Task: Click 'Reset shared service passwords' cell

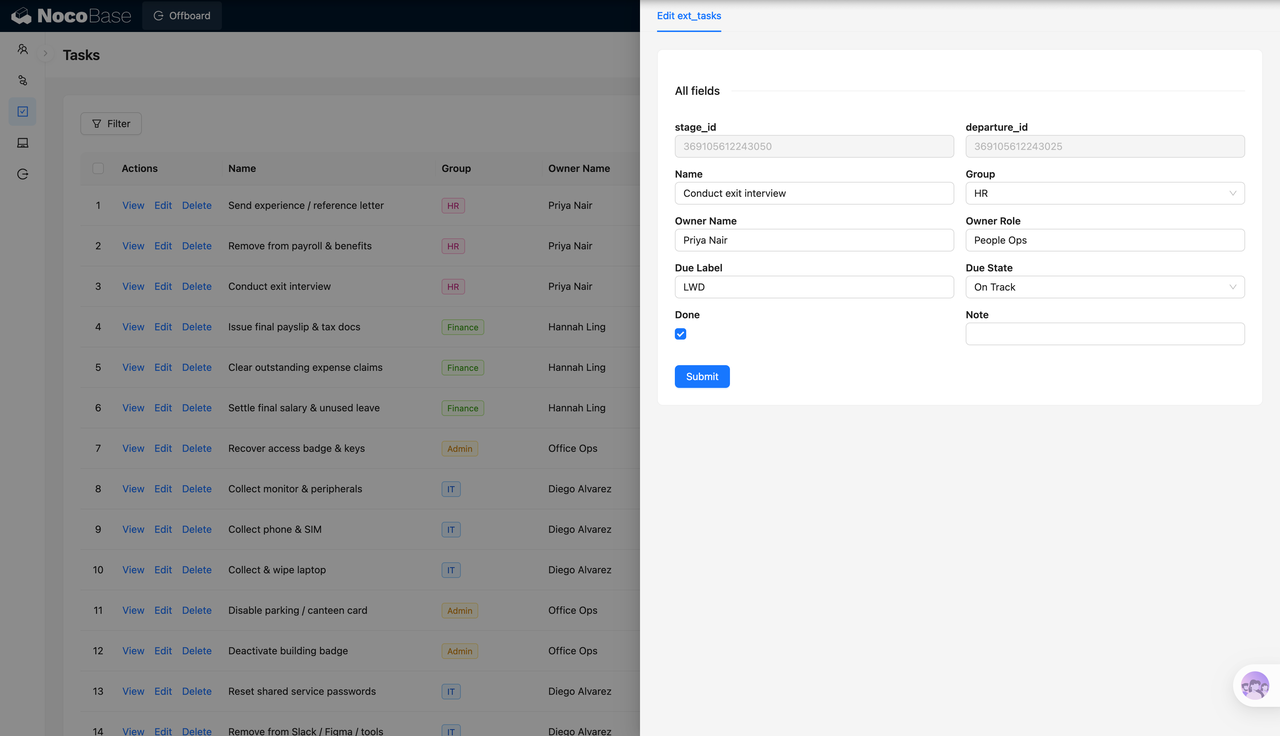Action: [x=302, y=691]
